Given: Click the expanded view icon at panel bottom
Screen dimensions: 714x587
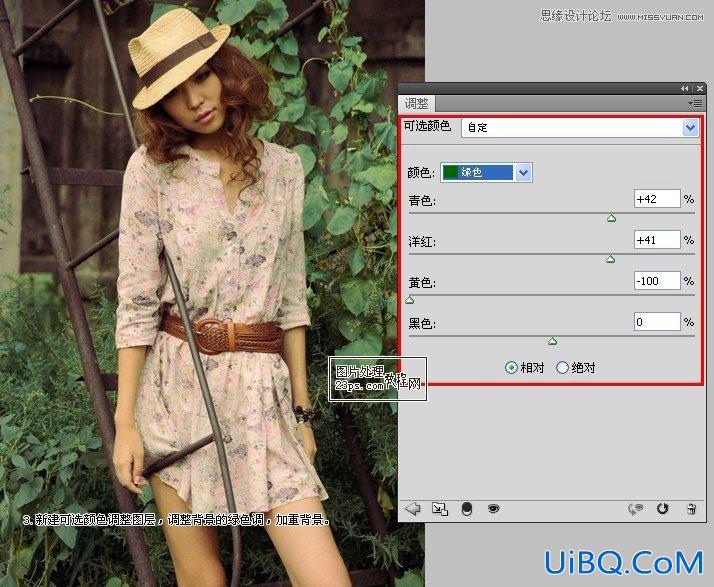Looking at the screenshot, I should pos(440,509).
